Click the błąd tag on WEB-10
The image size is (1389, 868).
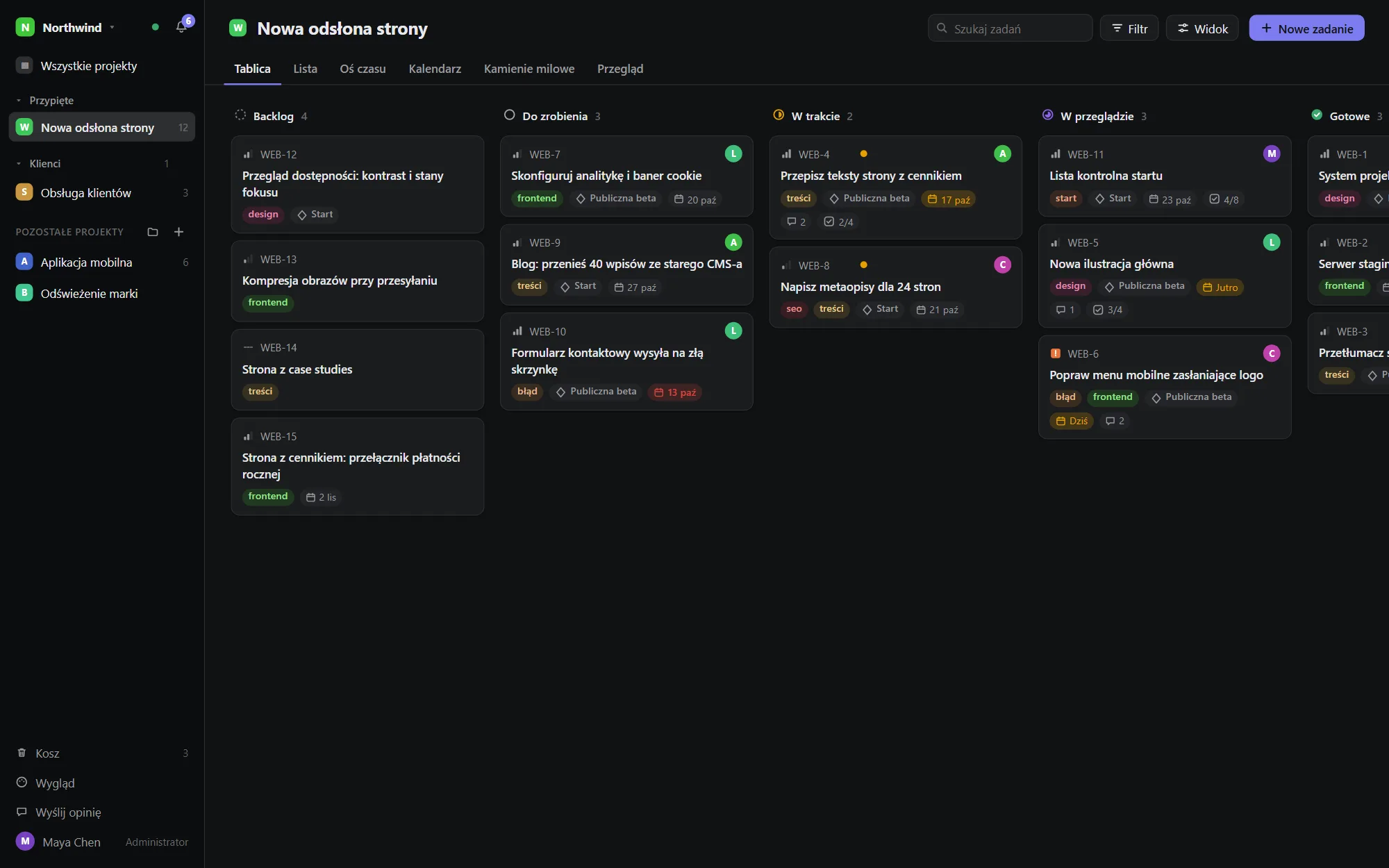pyautogui.click(x=527, y=392)
